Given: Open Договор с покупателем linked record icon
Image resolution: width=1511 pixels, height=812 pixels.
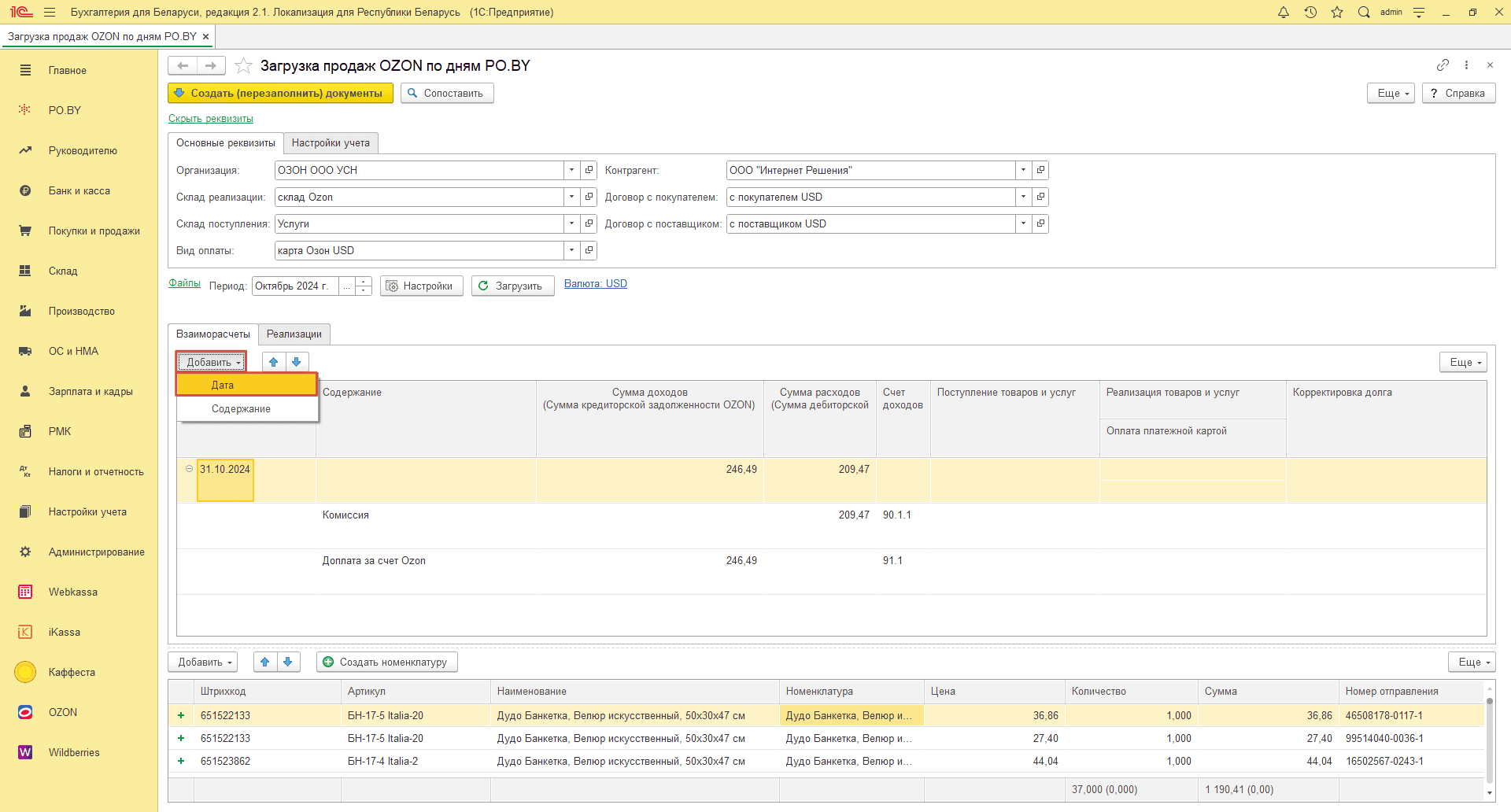Looking at the screenshot, I should pos(1041,197).
